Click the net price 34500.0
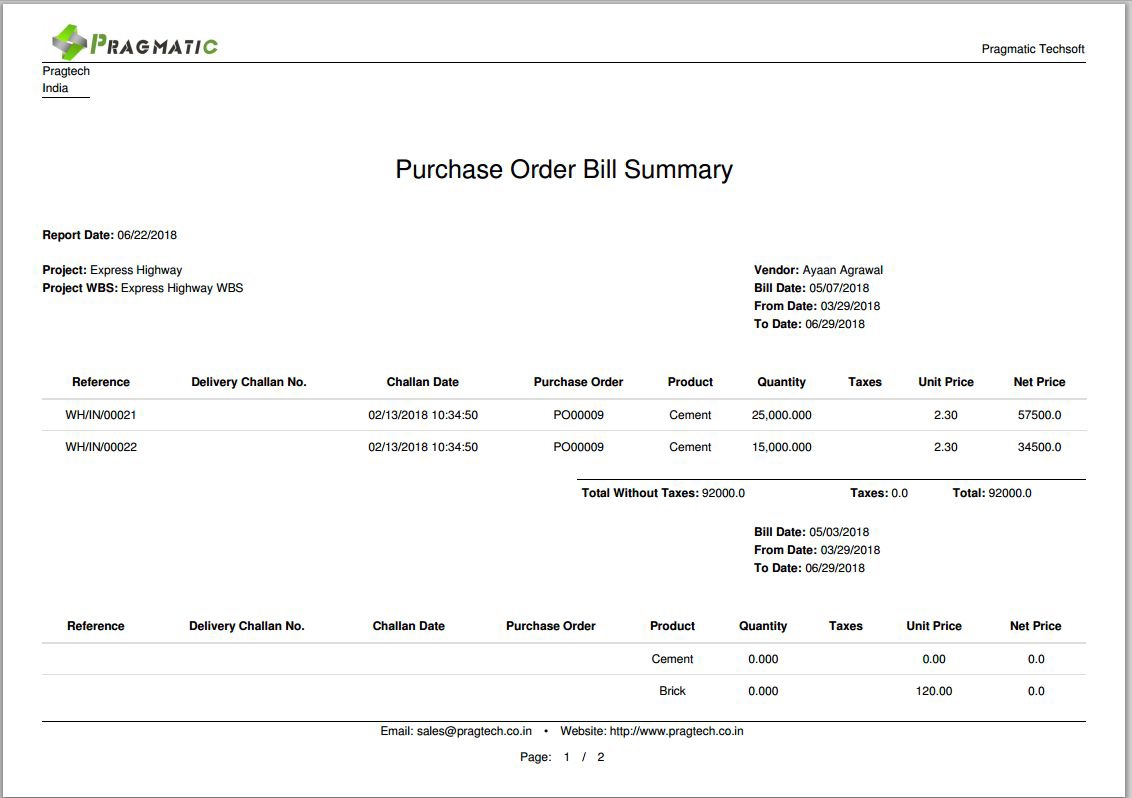This screenshot has width=1132, height=798. coord(1039,447)
